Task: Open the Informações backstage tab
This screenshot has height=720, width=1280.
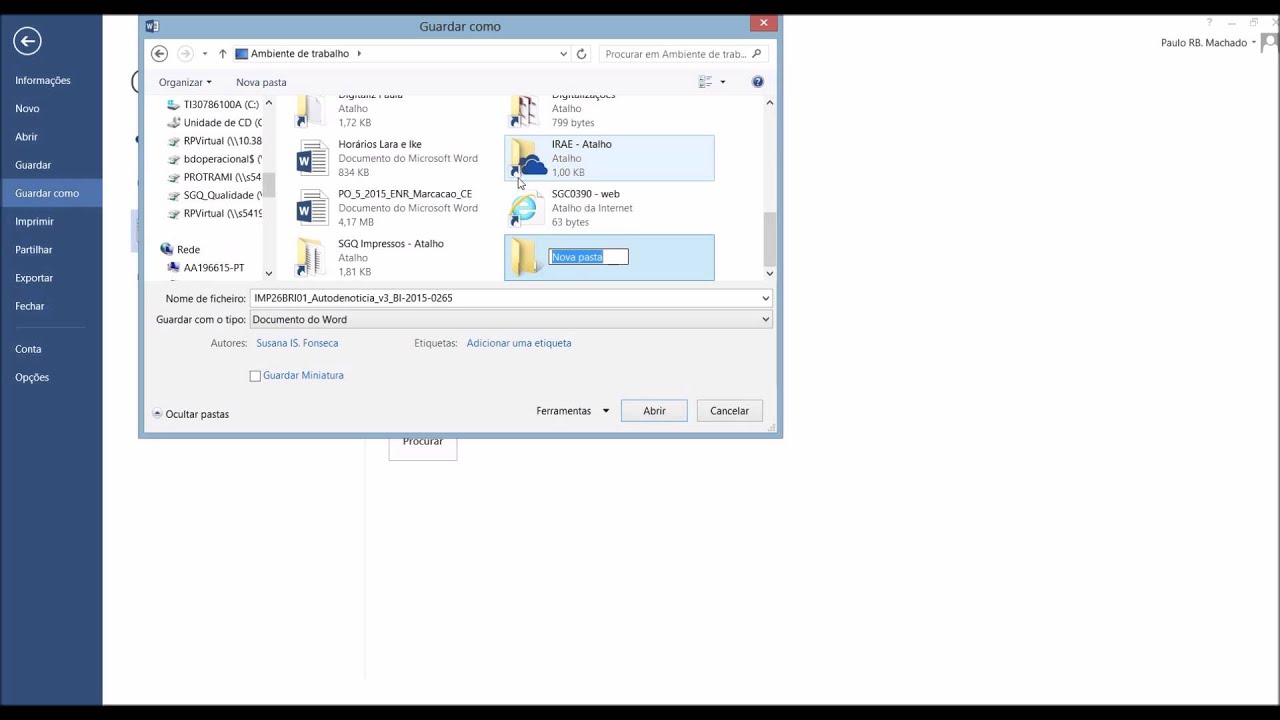Action: coord(43,80)
